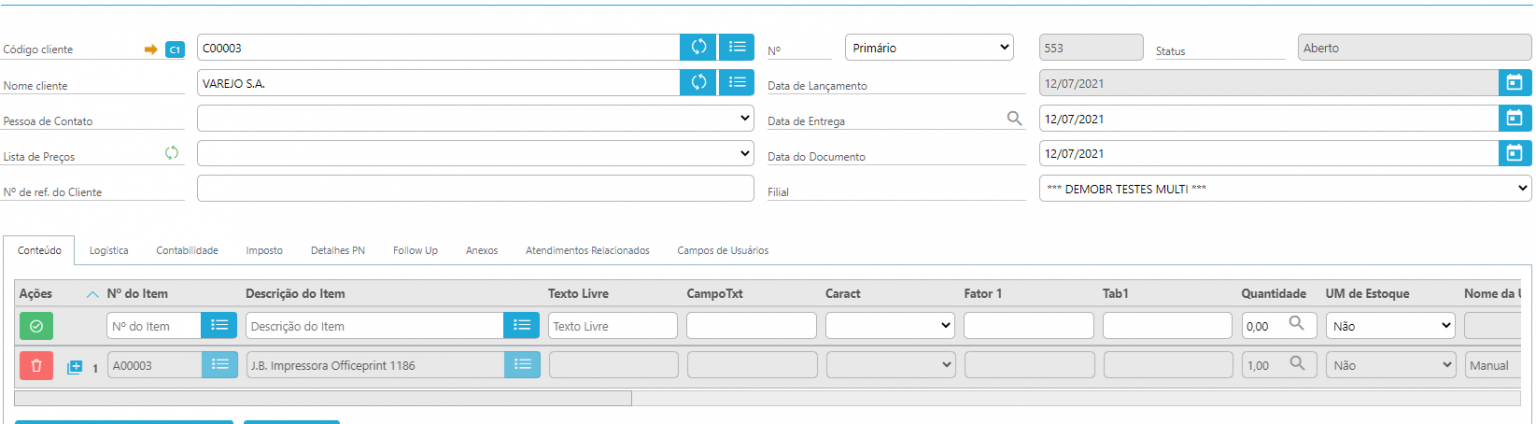
Task: Delete item row A00003 with trash icon
Action: (x=36, y=366)
